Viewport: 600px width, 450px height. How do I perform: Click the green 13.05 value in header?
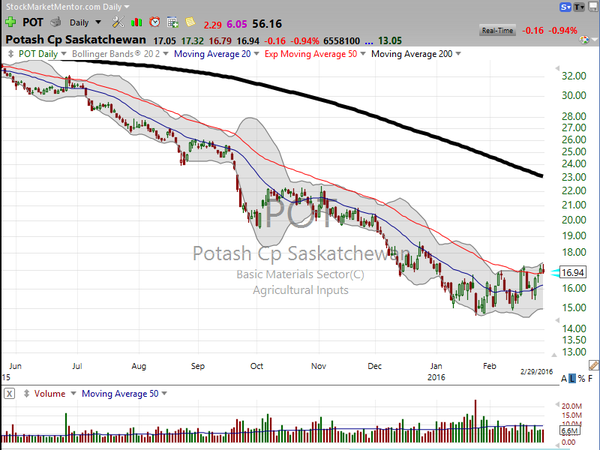(x=390, y=41)
